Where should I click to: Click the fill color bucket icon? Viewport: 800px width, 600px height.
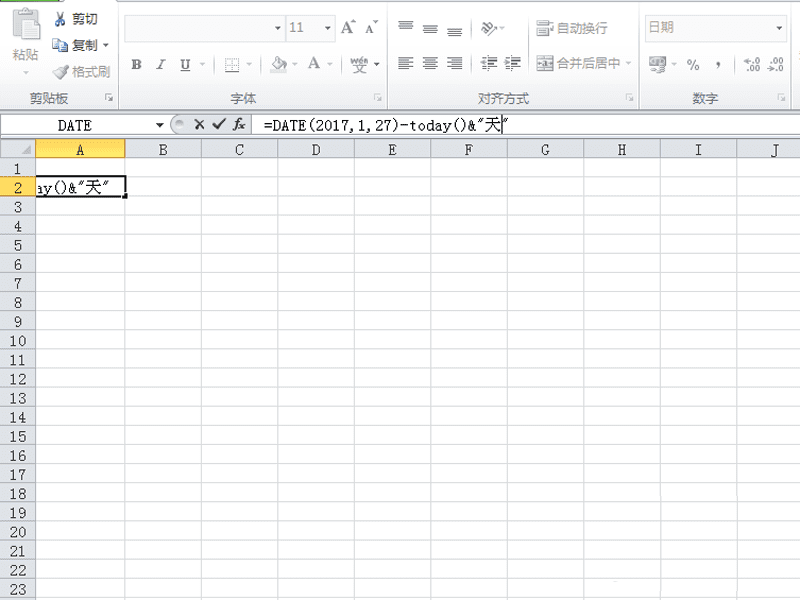click(279, 64)
